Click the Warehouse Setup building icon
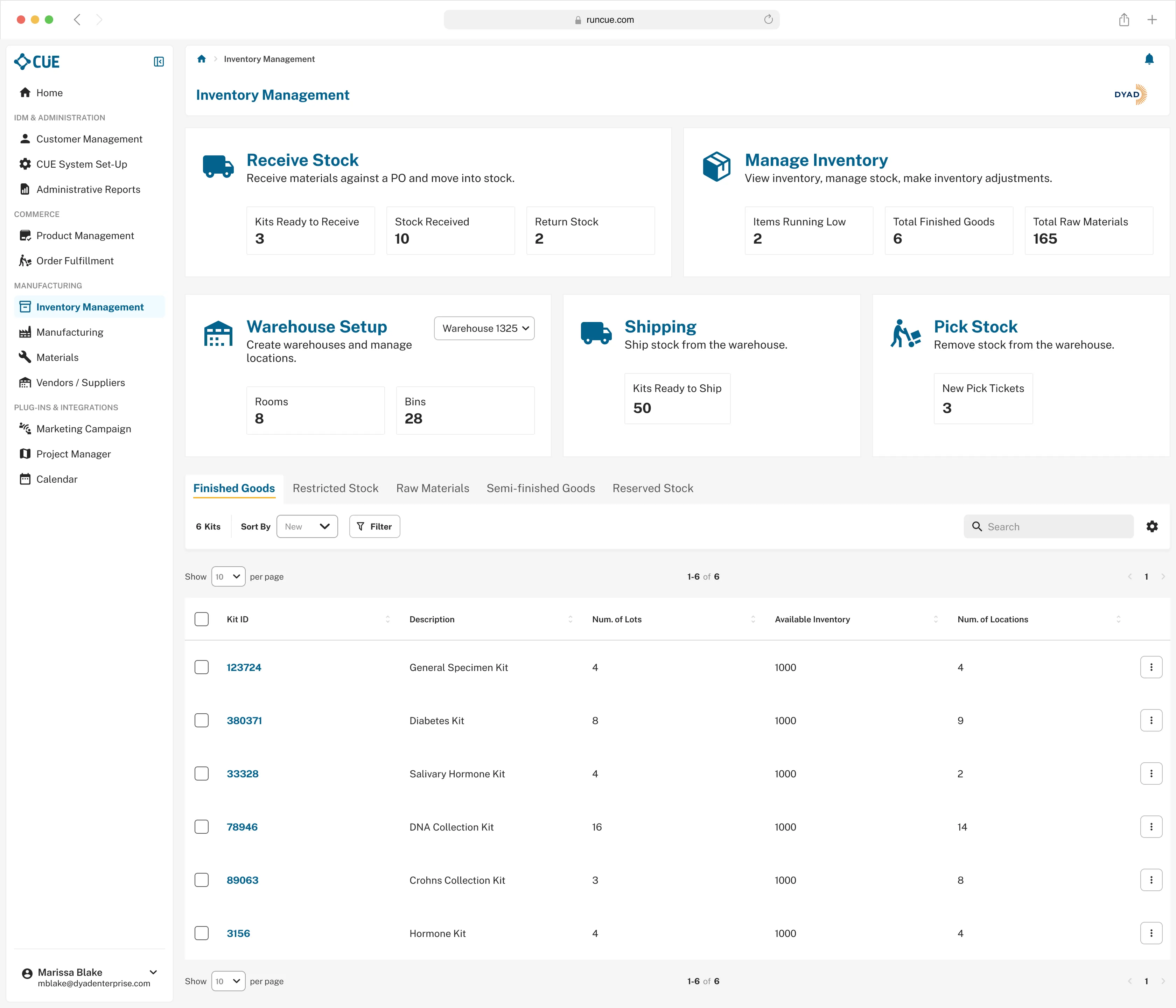1176x1008 pixels. tap(218, 333)
